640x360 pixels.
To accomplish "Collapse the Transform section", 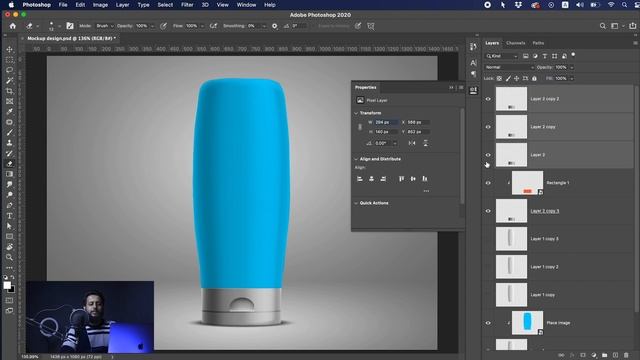I will (x=356, y=113).
